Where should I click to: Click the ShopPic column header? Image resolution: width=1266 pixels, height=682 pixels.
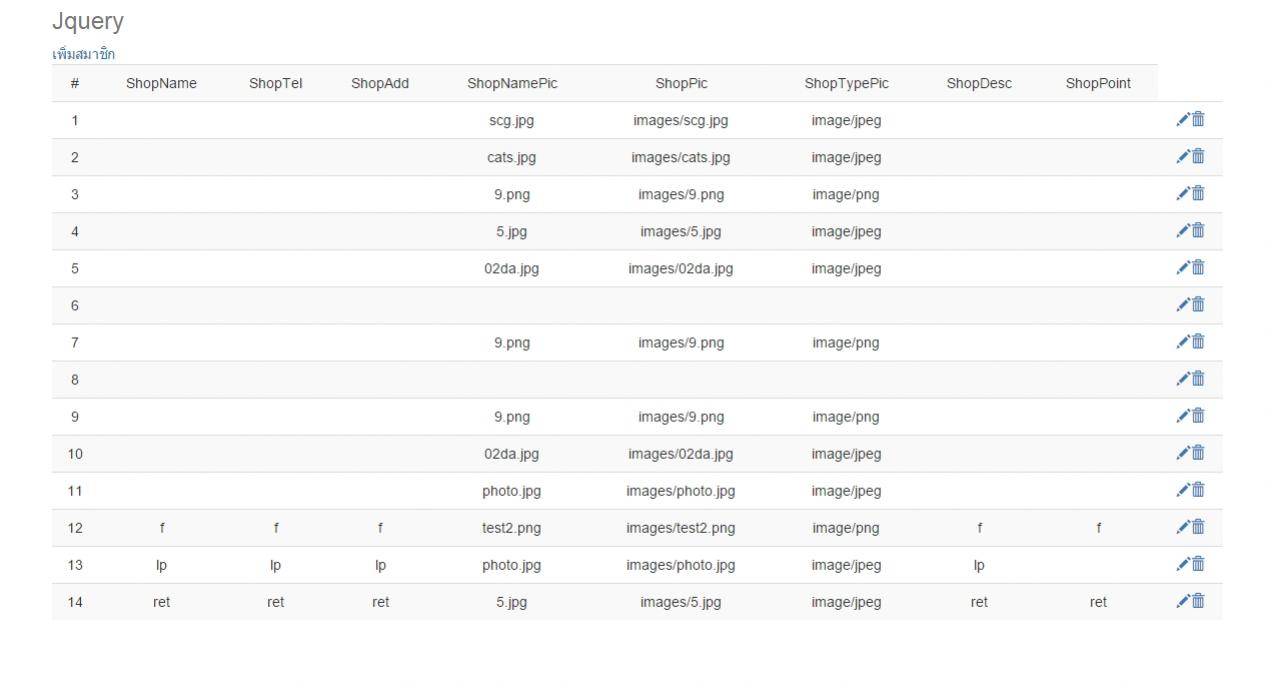coord(681,84)
